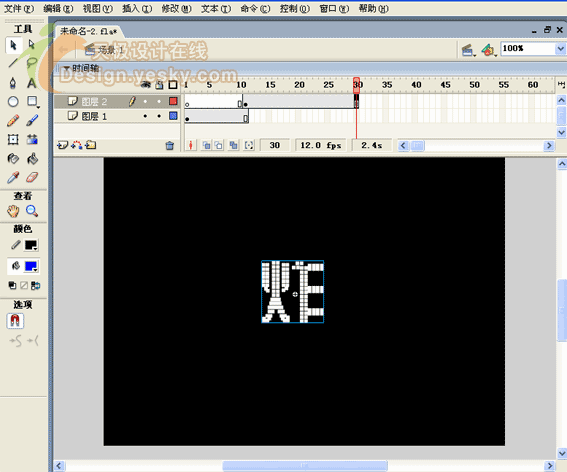
Task: Collapse the 时间轴 timeline panel
Action: pyautogui.click(x=67, y=68)
